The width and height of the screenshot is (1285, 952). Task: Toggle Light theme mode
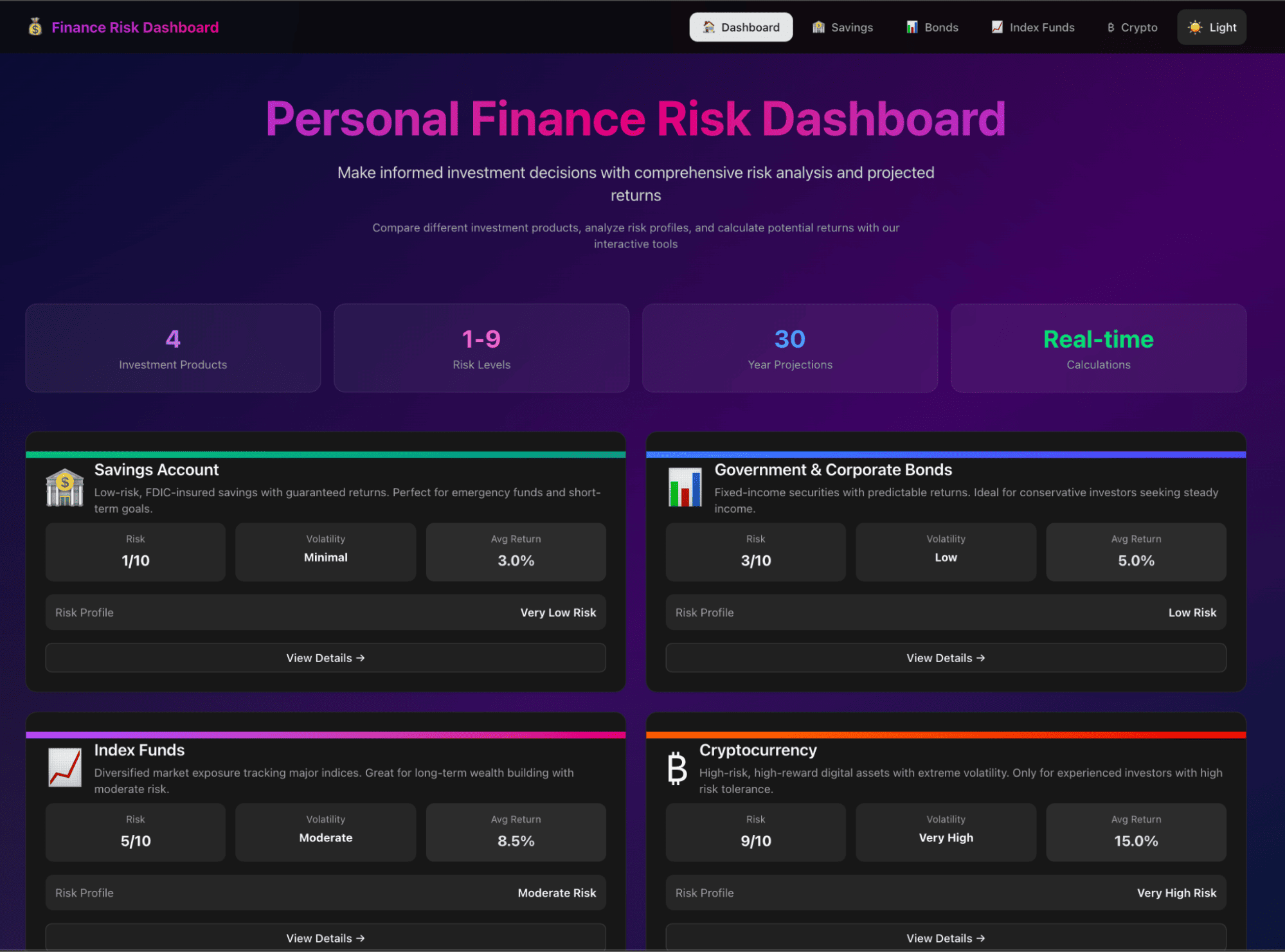click(1211, 27)
